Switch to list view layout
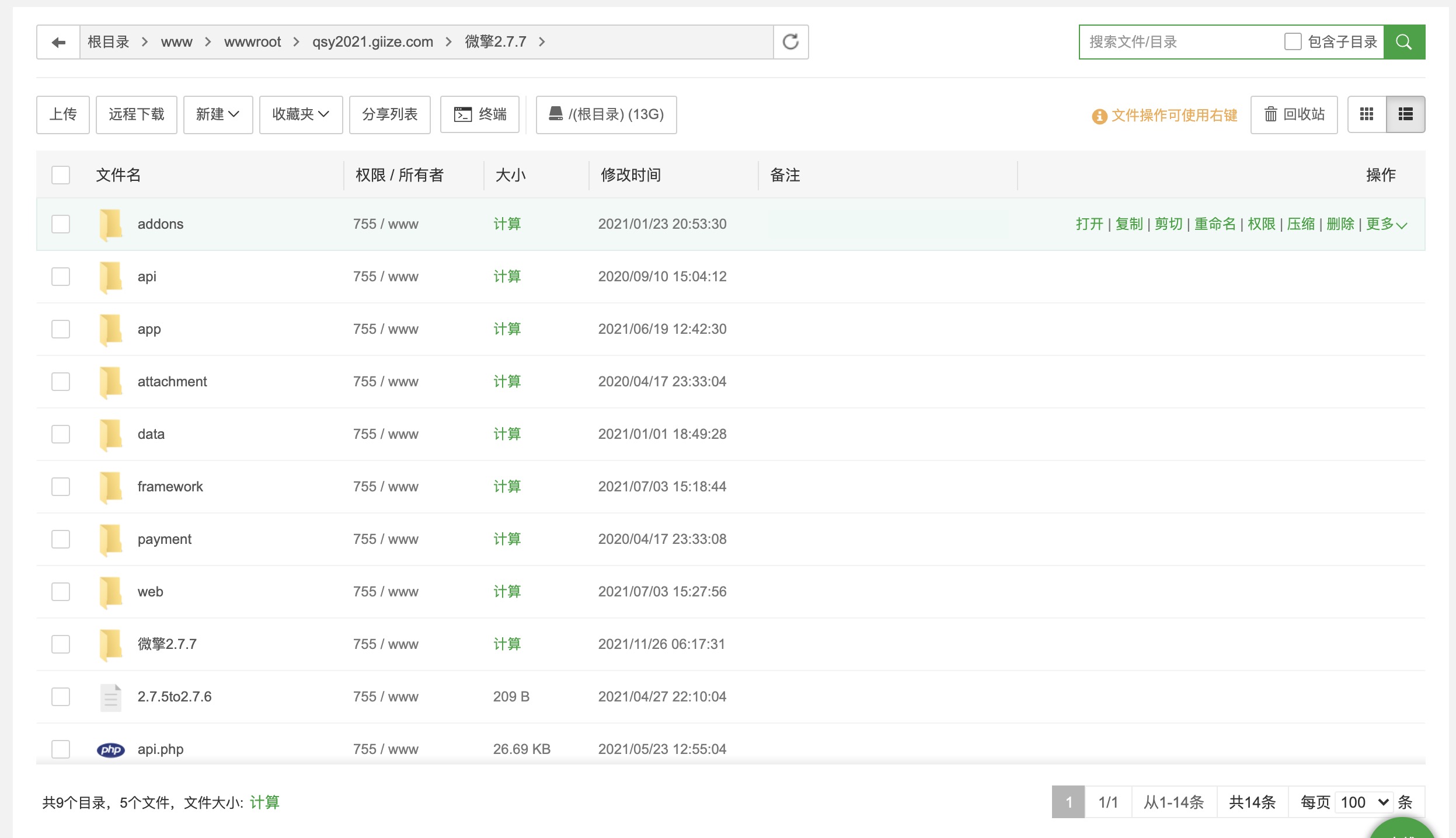1456x838 pixels. 1406,114
